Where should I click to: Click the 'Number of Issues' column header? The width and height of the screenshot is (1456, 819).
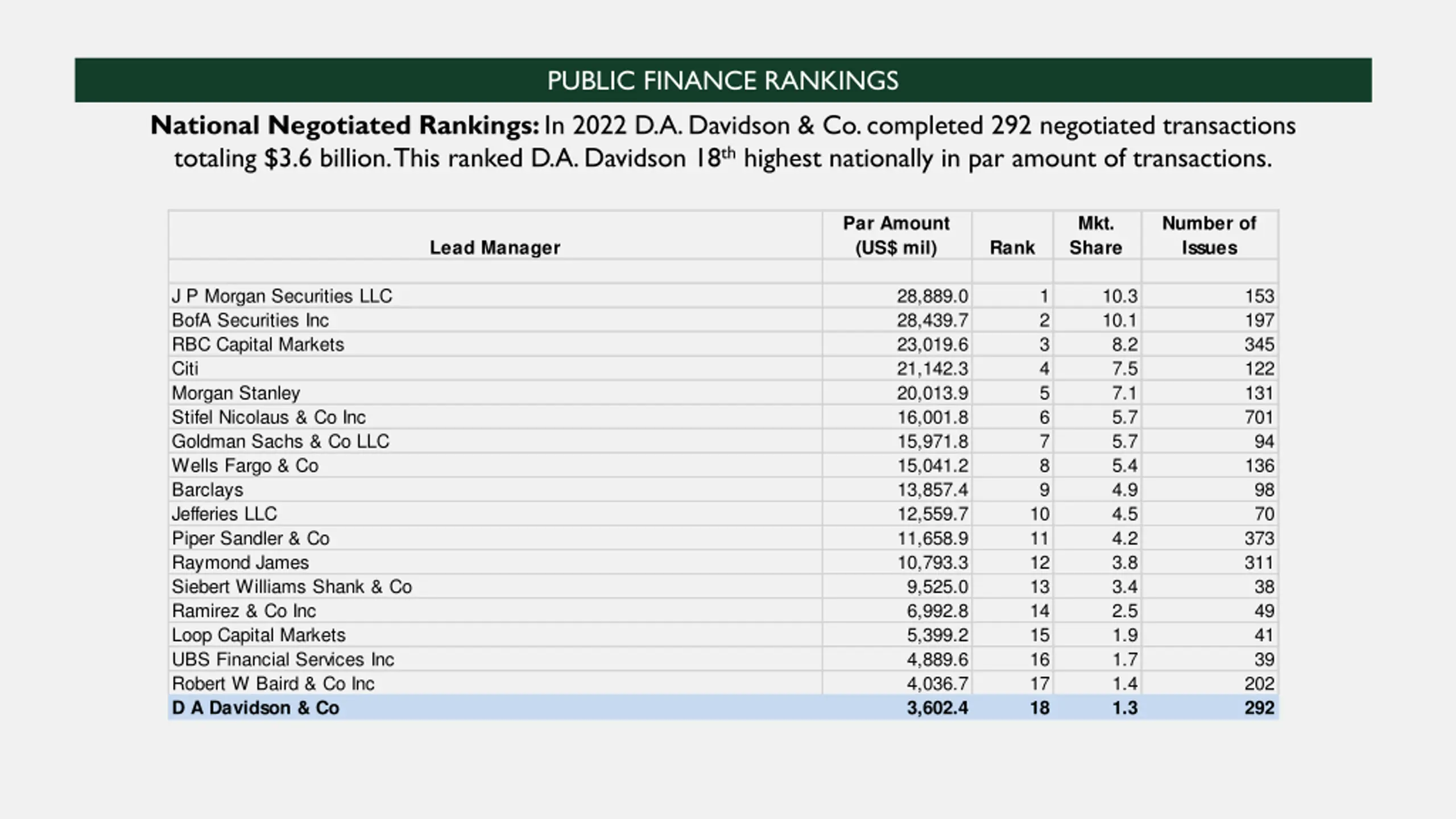coord(1209,235)
